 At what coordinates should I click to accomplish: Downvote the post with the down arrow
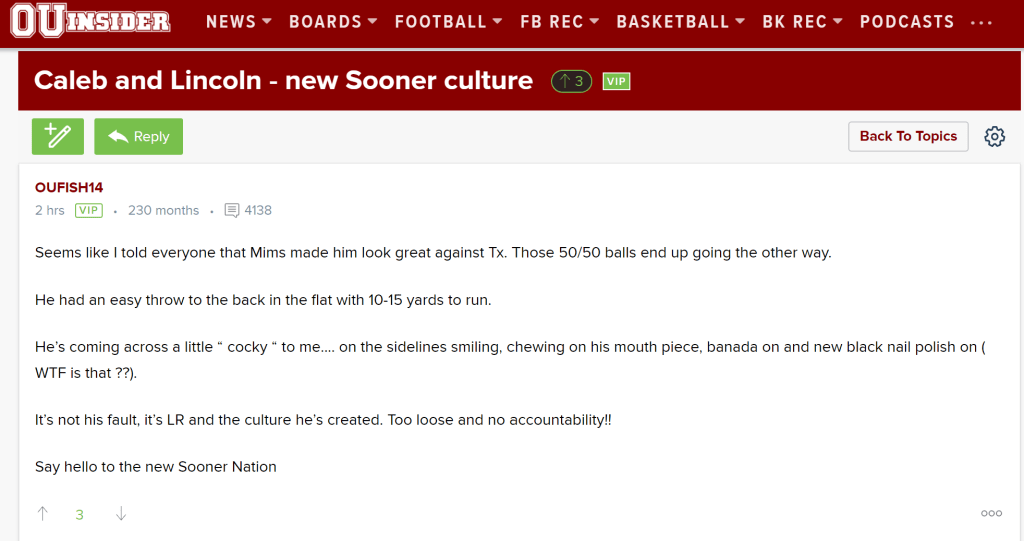click(121, 514)
